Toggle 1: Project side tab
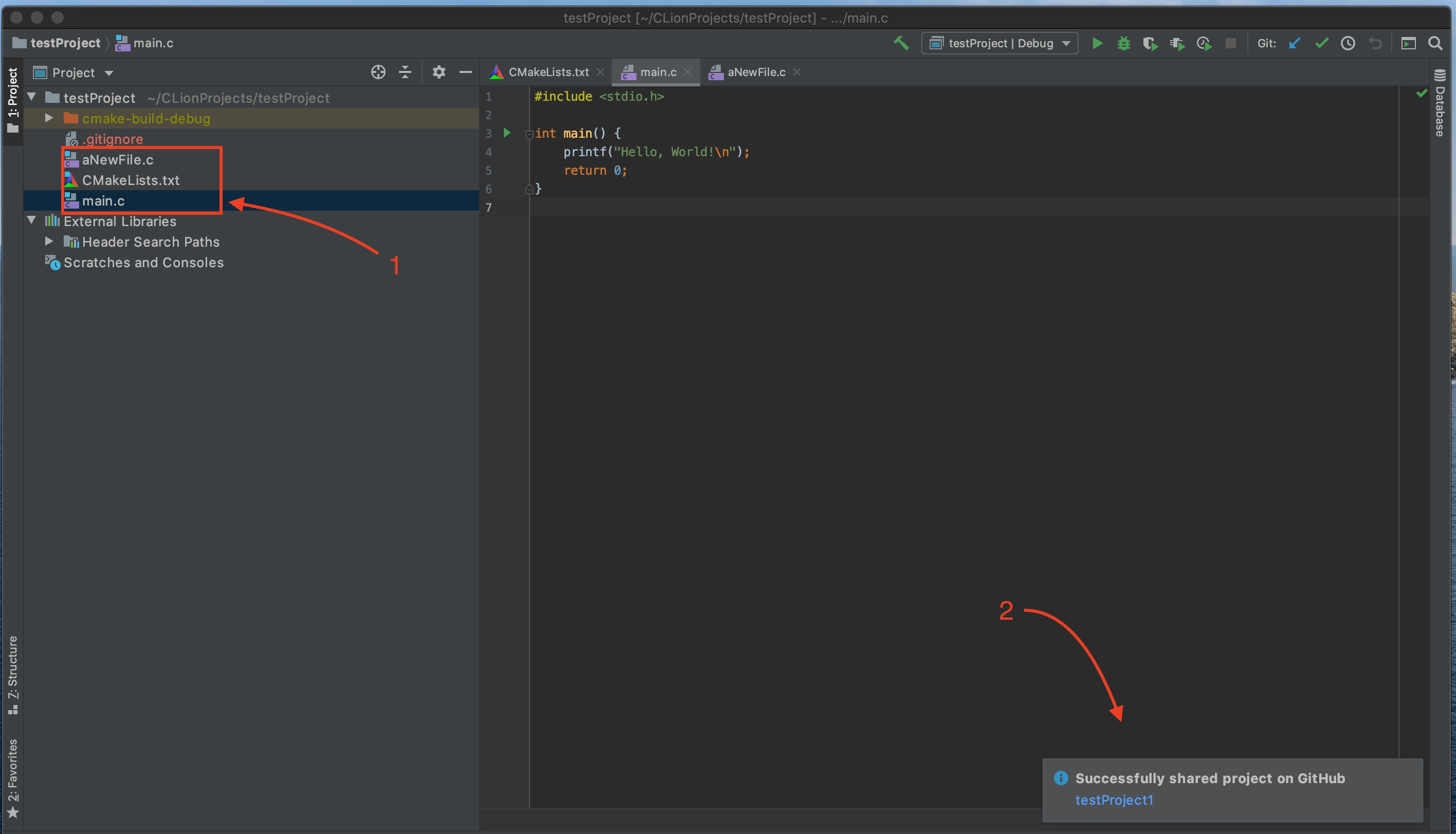This screenshot has height=834, width=1456. [x=13, y=100]
